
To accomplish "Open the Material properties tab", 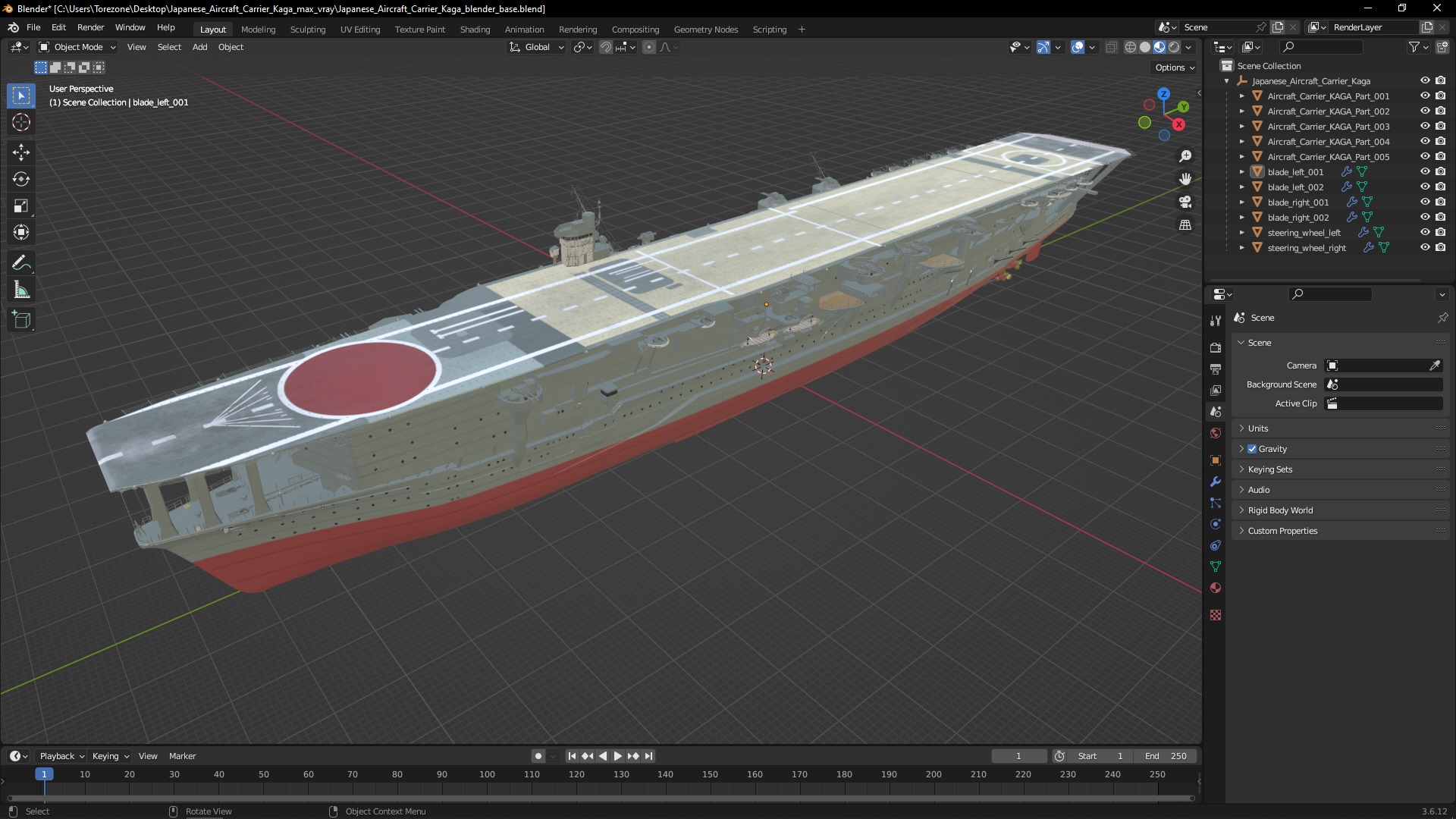I will point(1216,588).
